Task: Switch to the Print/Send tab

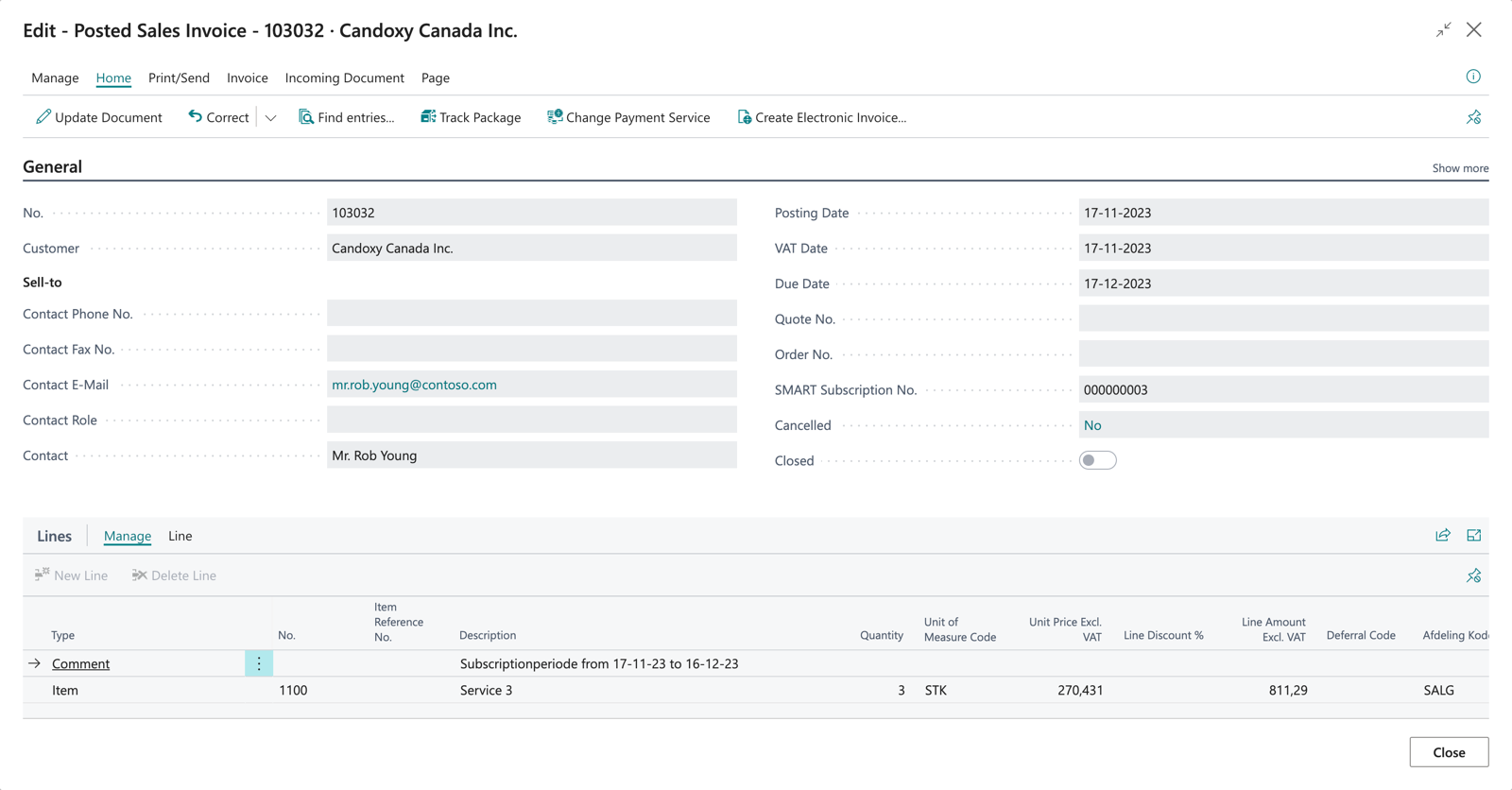Action: (x=179, y=77)
